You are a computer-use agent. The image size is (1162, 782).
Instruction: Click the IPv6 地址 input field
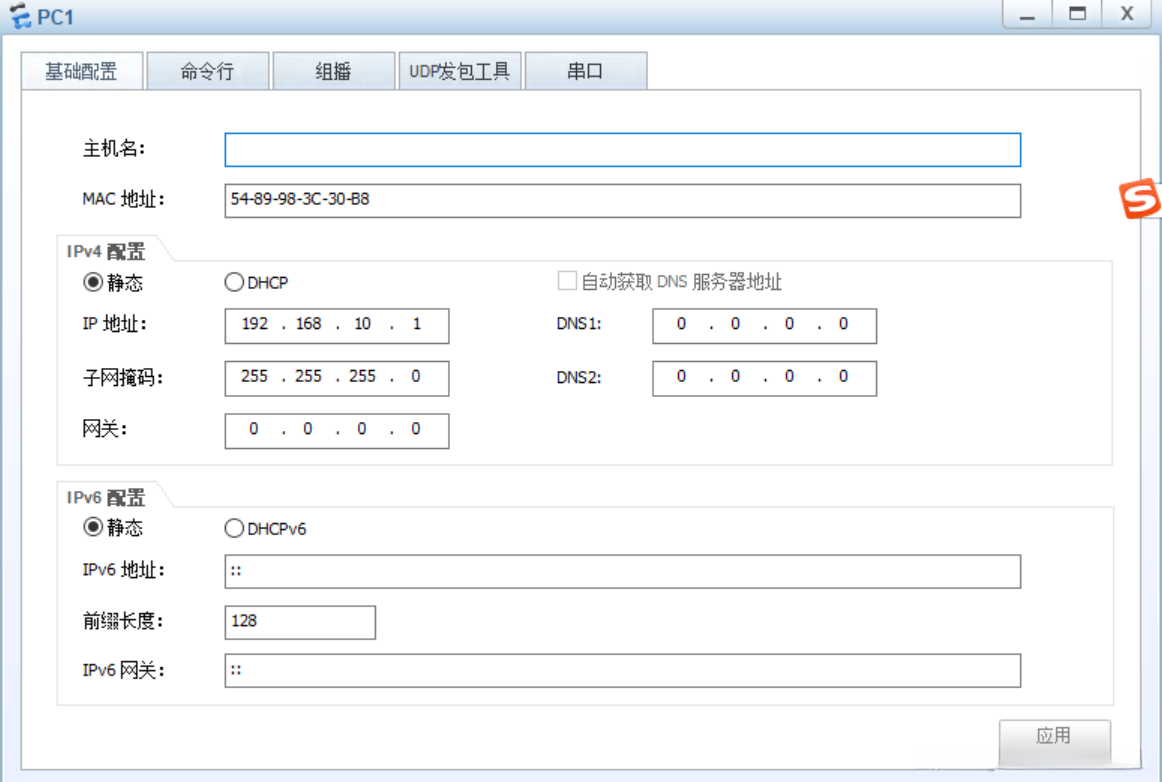click(622, 571)
